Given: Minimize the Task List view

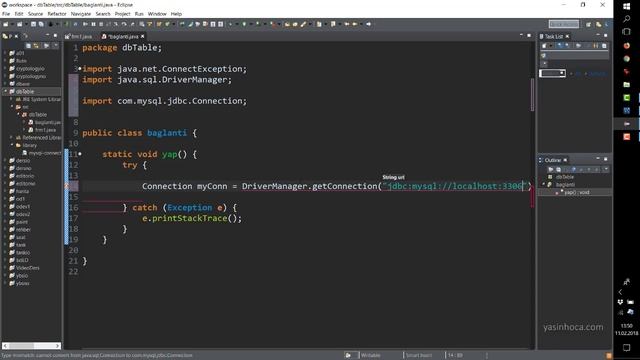Looking at the screenshot, I should point(598,36).
